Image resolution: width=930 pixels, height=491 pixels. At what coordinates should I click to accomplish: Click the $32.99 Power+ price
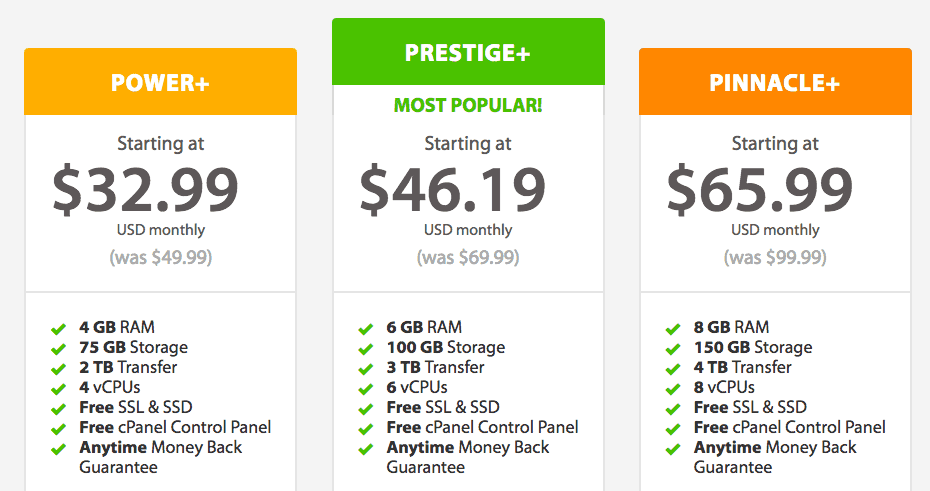pyautogui.click(x=146, y=189)
